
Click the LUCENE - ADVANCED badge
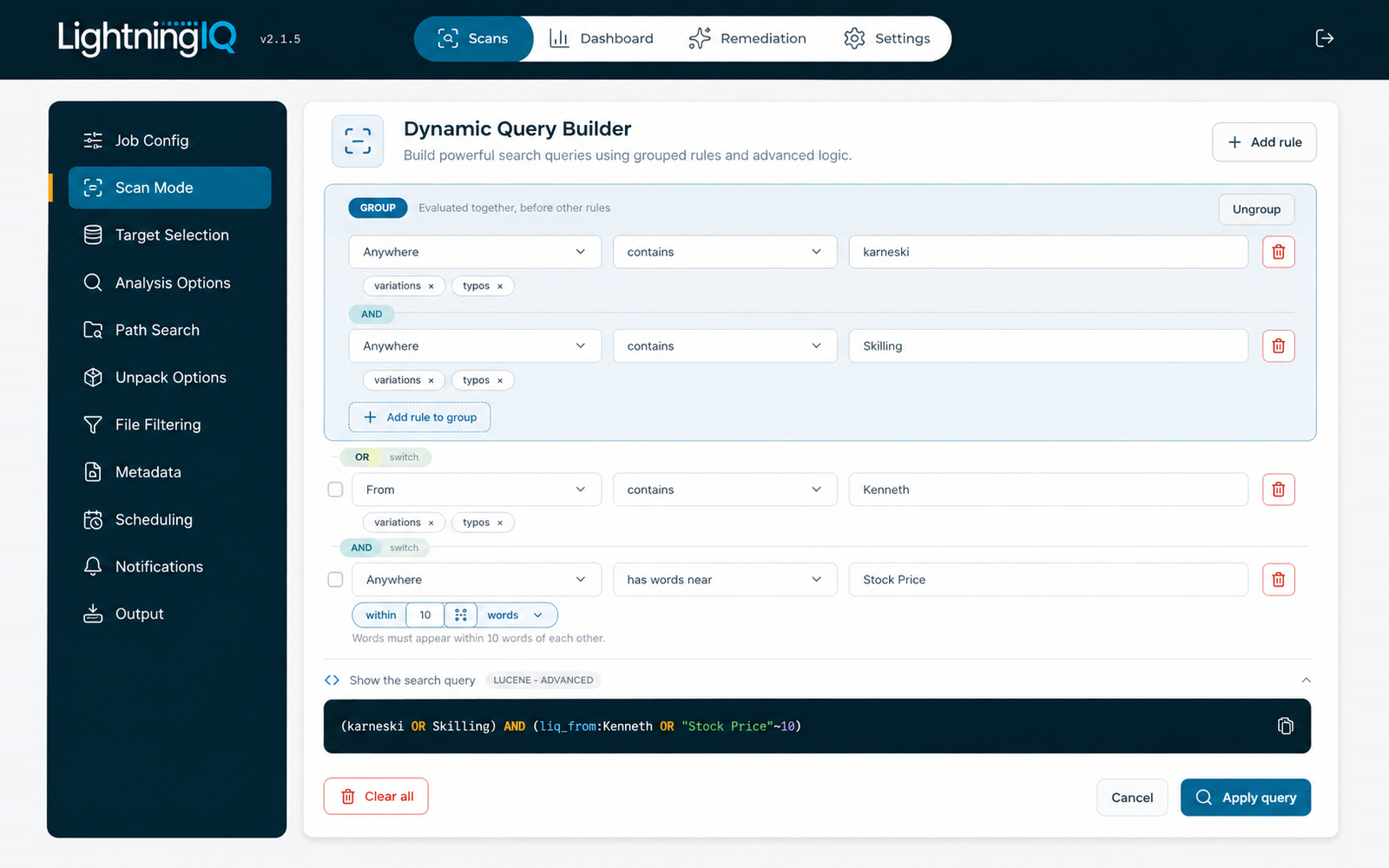coord(543,680)
